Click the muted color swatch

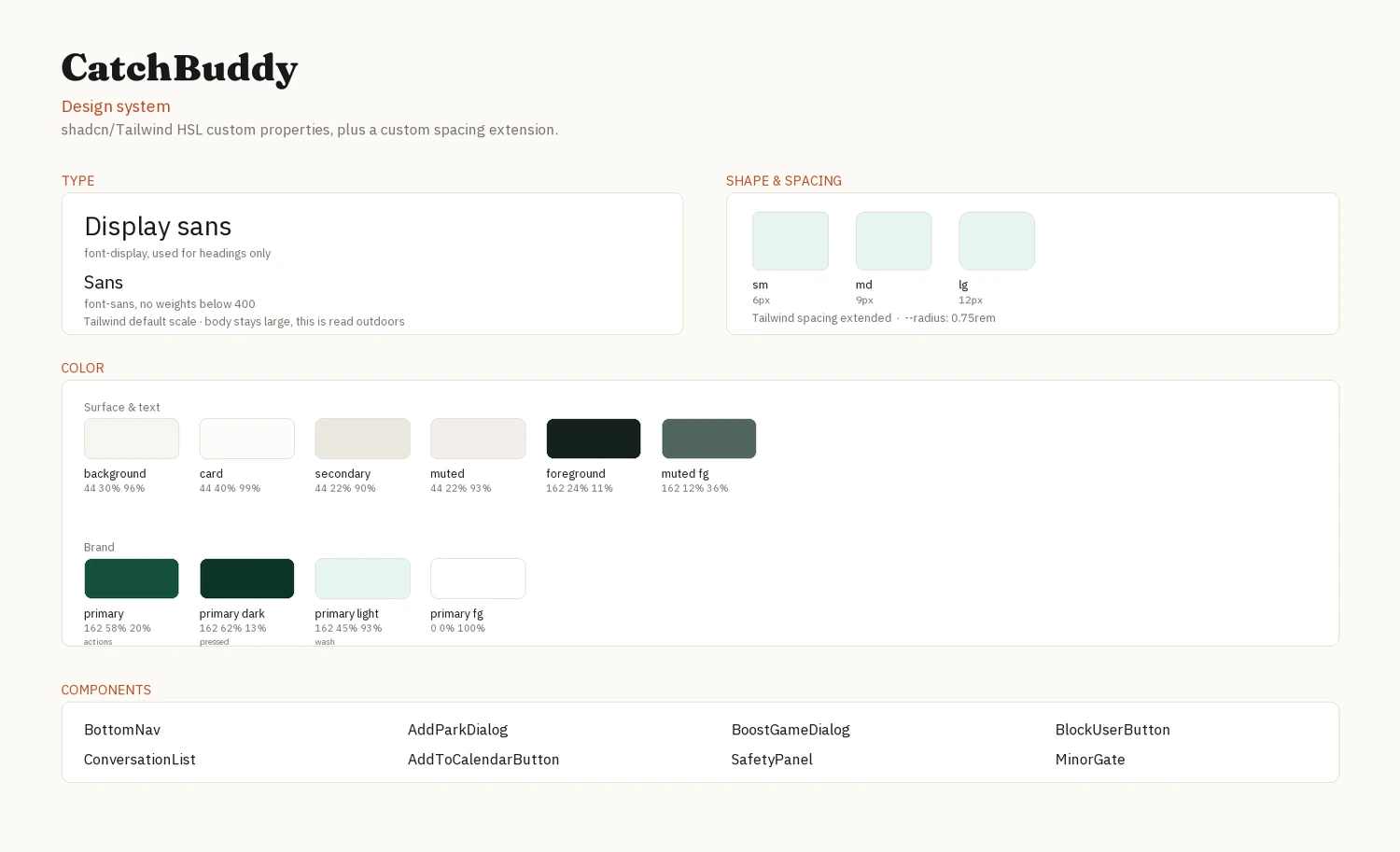pos(478,439)
